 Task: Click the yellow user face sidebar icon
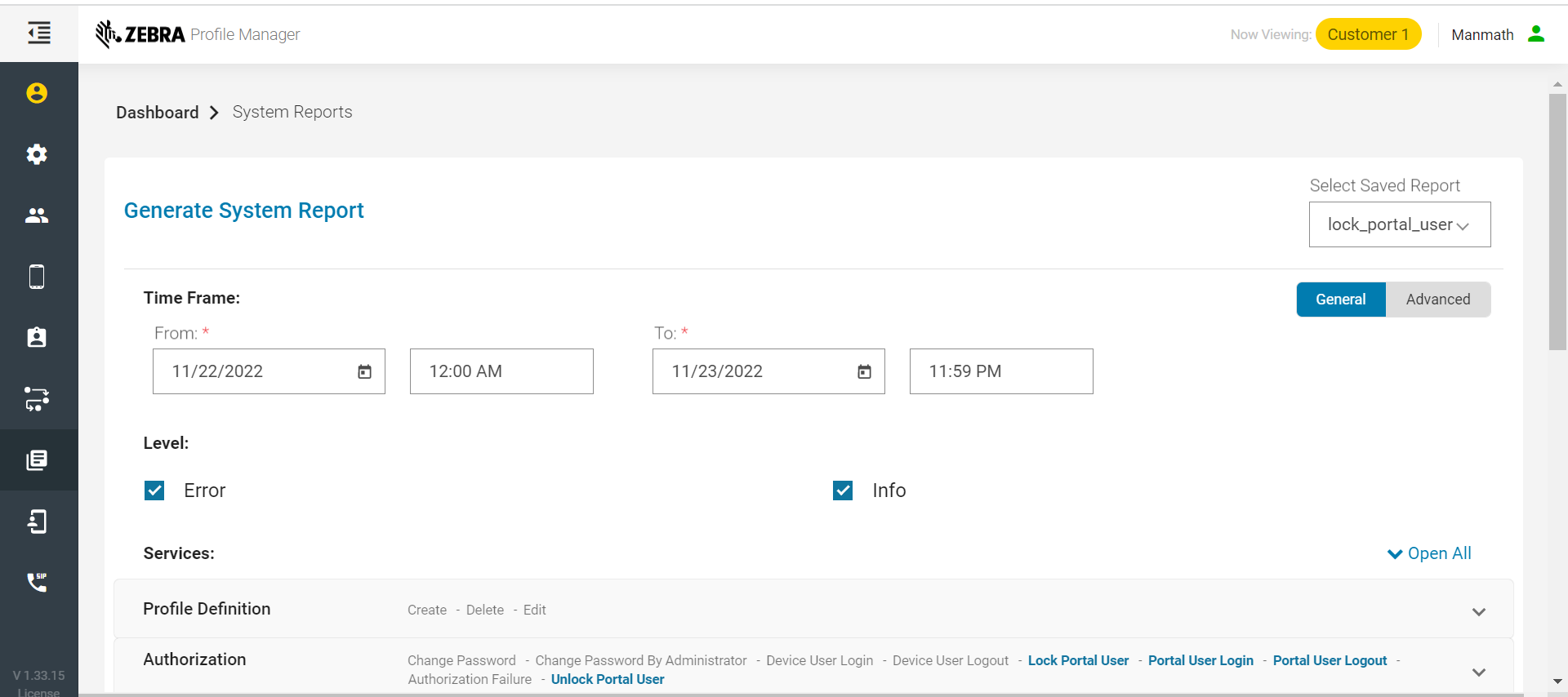[x=37, y=93]
